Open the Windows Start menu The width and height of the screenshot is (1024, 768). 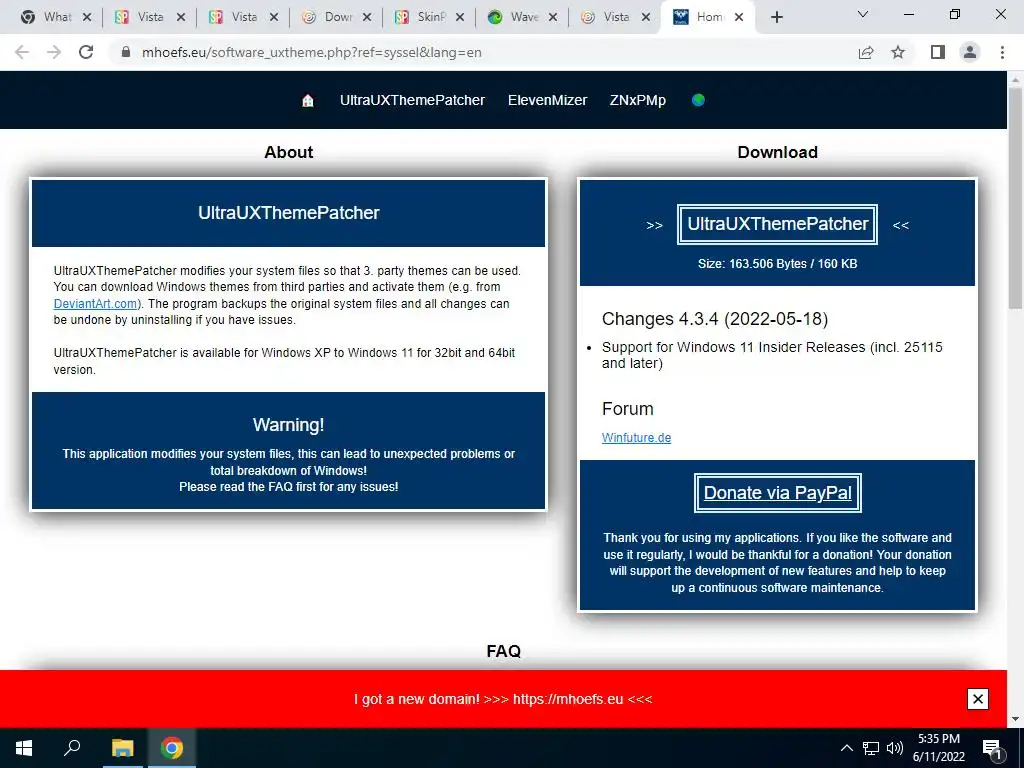point(24,748)
